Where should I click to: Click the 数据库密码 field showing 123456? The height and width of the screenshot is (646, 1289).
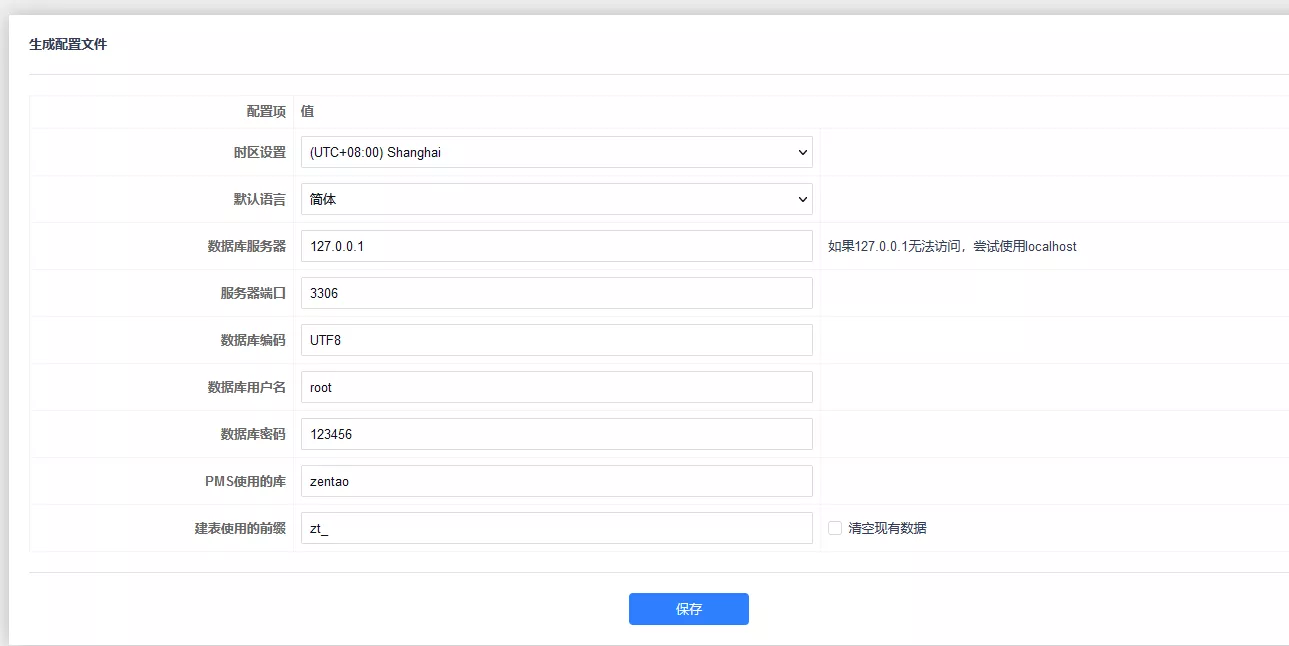click(x=556, y=434)
